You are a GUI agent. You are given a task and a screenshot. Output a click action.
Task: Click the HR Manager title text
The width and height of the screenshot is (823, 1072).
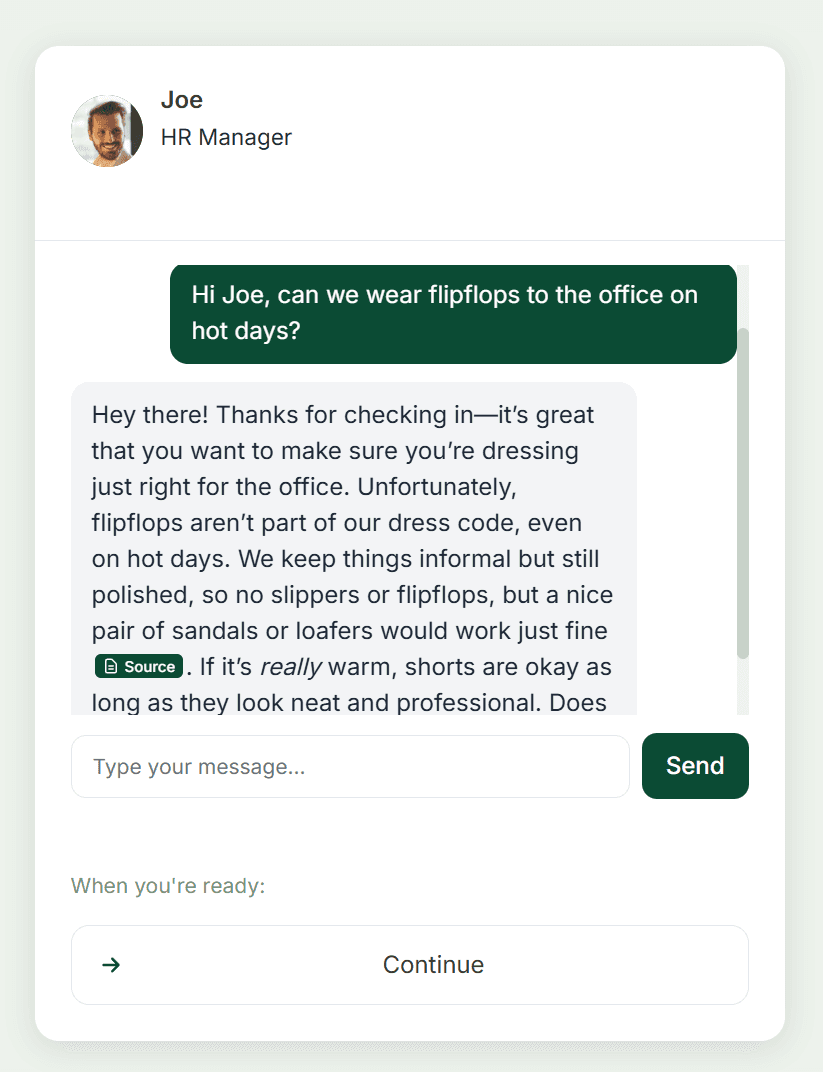pos(226,137)
